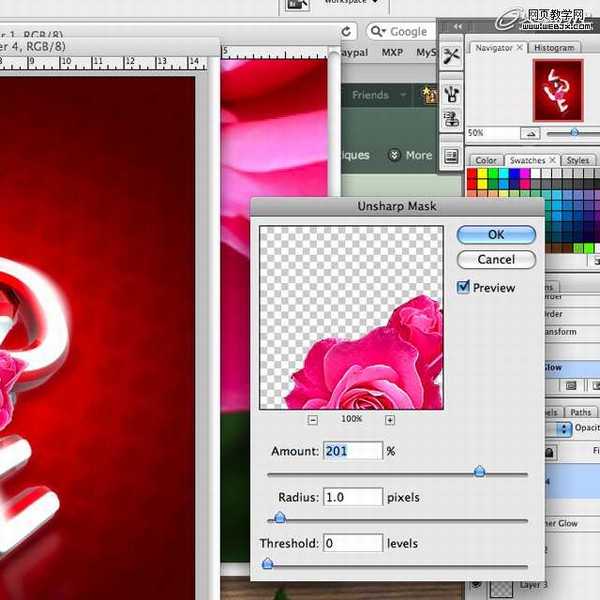This screenshot has width=600, height=600.
Task: Click the Google search magnifier icon
Action: click(x=377, y=32)
